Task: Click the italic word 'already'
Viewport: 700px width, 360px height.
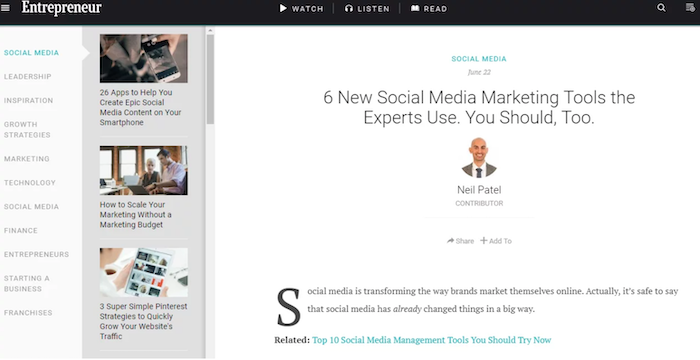Action: 407,309
